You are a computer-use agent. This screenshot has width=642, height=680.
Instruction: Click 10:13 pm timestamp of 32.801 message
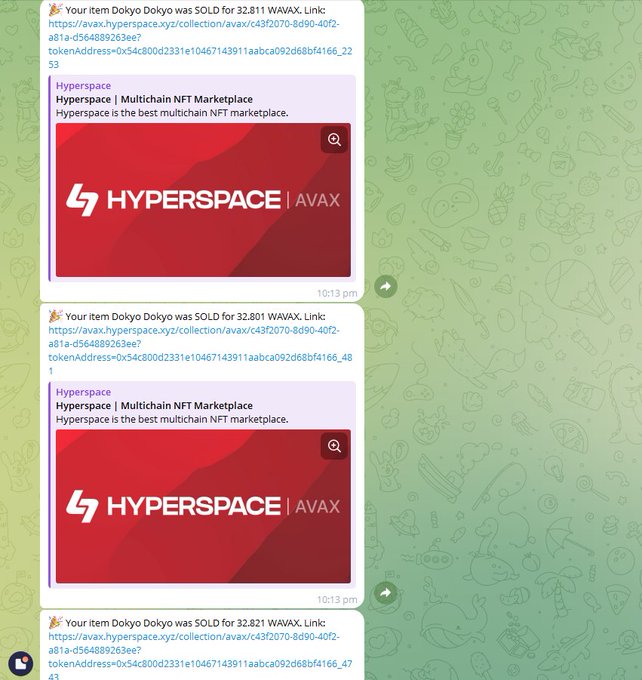pos(337,599)
